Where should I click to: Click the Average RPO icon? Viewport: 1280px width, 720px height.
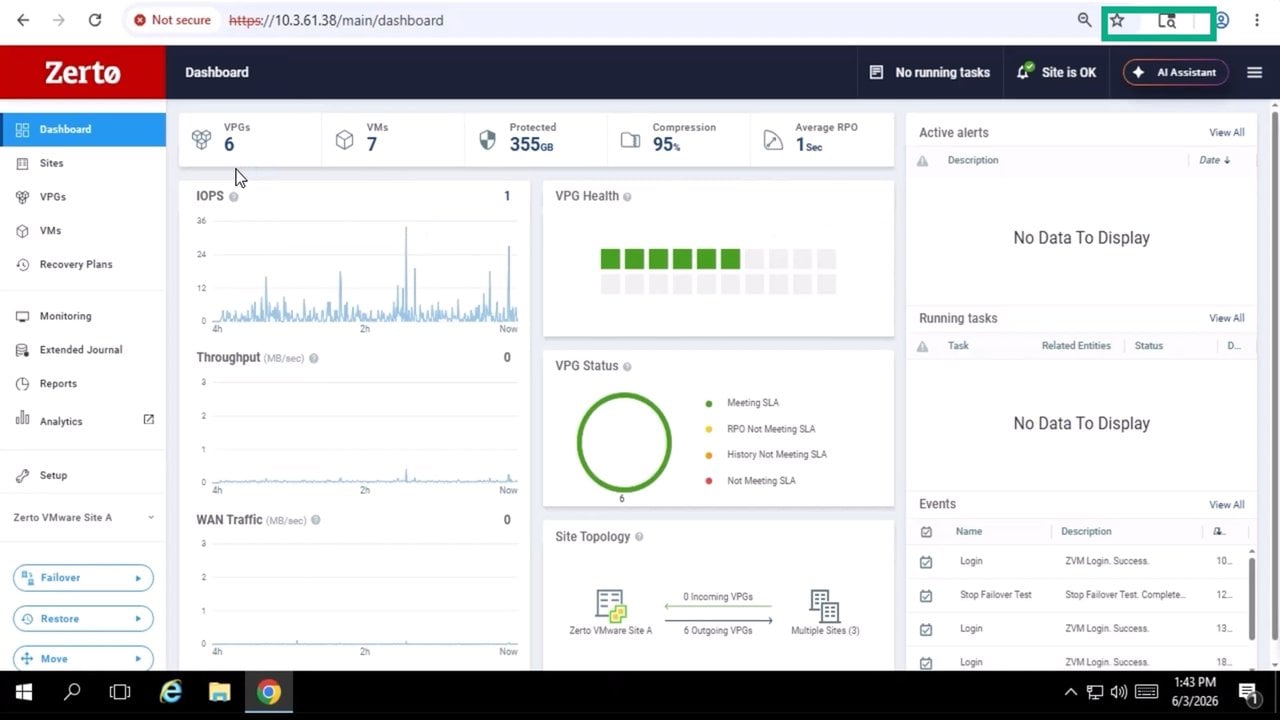[x=773, y=140]
